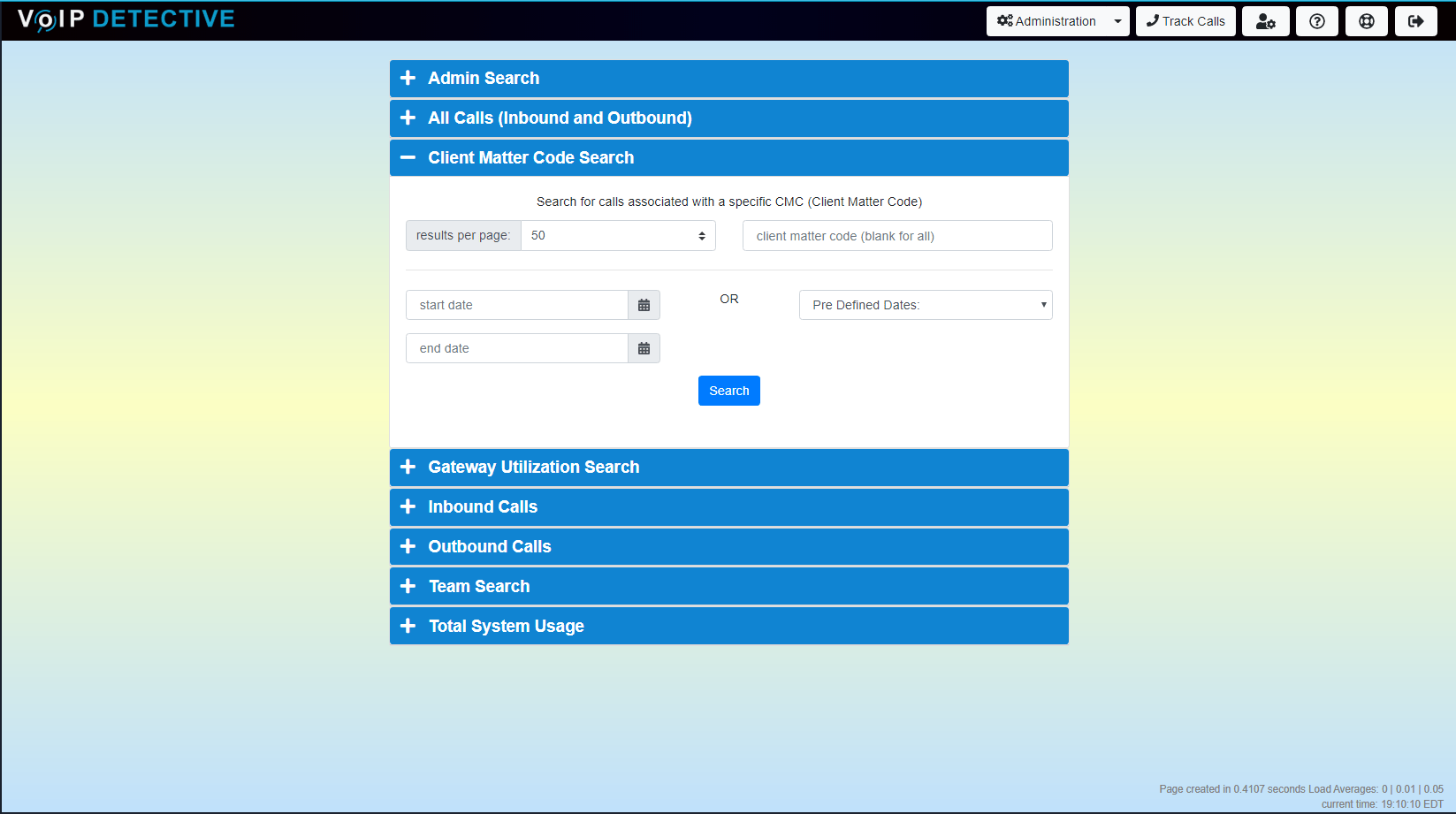The width and height of the screenshot is (1456, 814).
Task: Expand All Calls (Inbound and Outbound)
Action: (x=560, y=118)
